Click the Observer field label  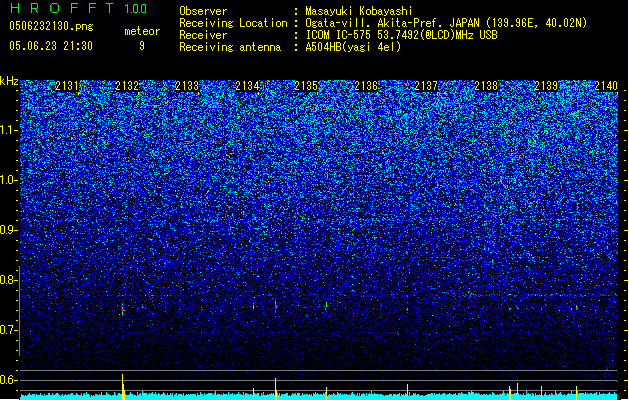pos(203,11)
